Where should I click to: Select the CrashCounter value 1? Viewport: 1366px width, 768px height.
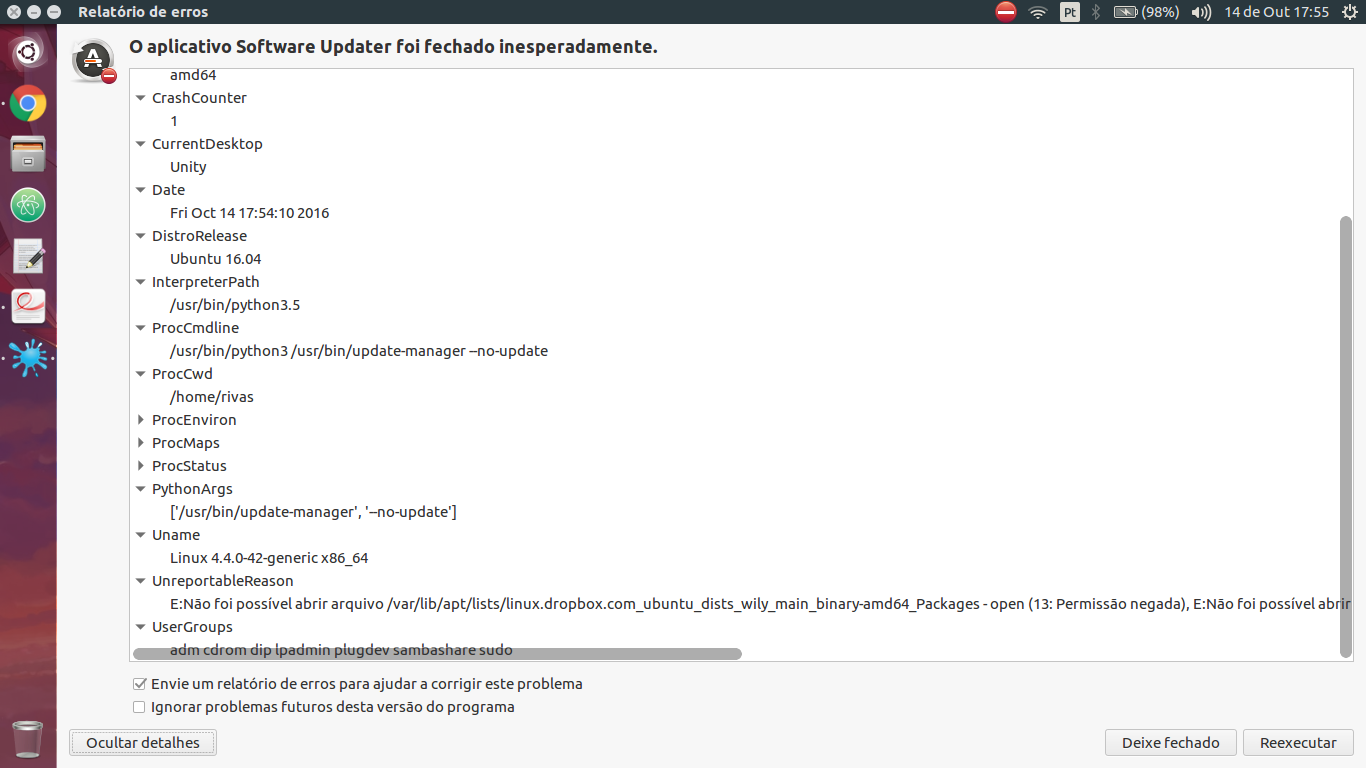tap(174, 121)
